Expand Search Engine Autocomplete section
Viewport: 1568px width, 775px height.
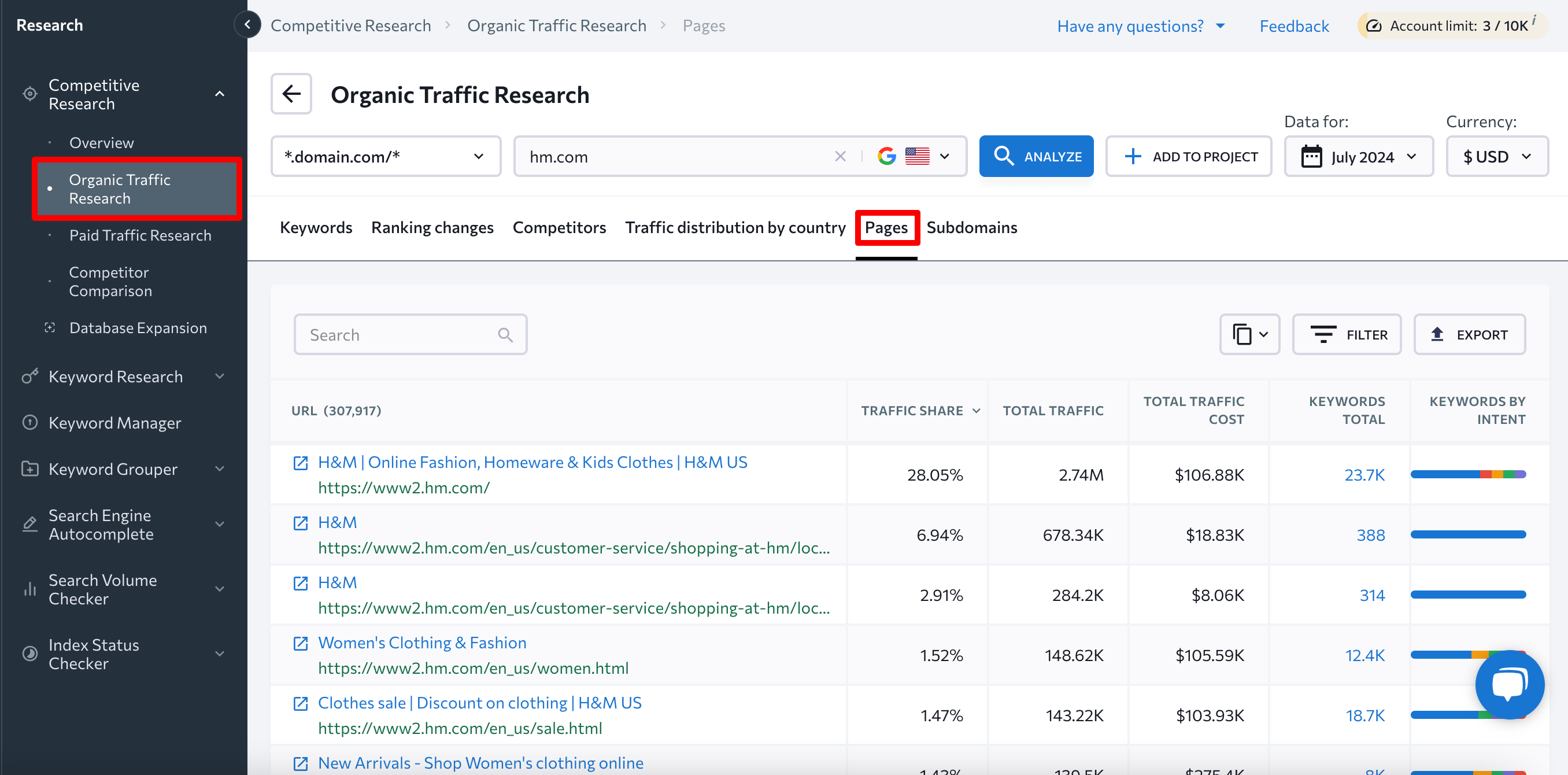(220, 523)
